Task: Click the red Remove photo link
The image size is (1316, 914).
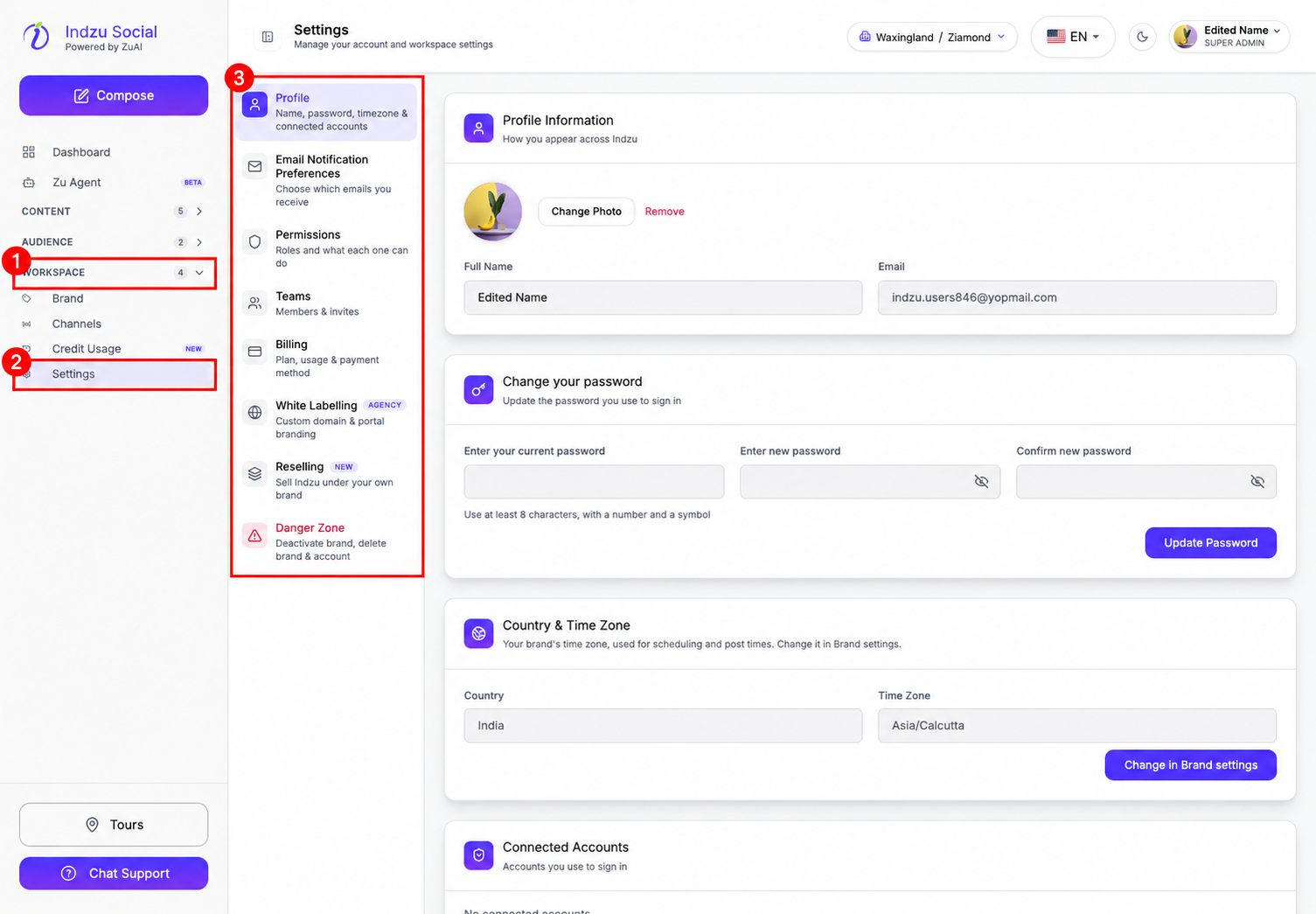Action: pyautogui.click(x=665, y=212)
